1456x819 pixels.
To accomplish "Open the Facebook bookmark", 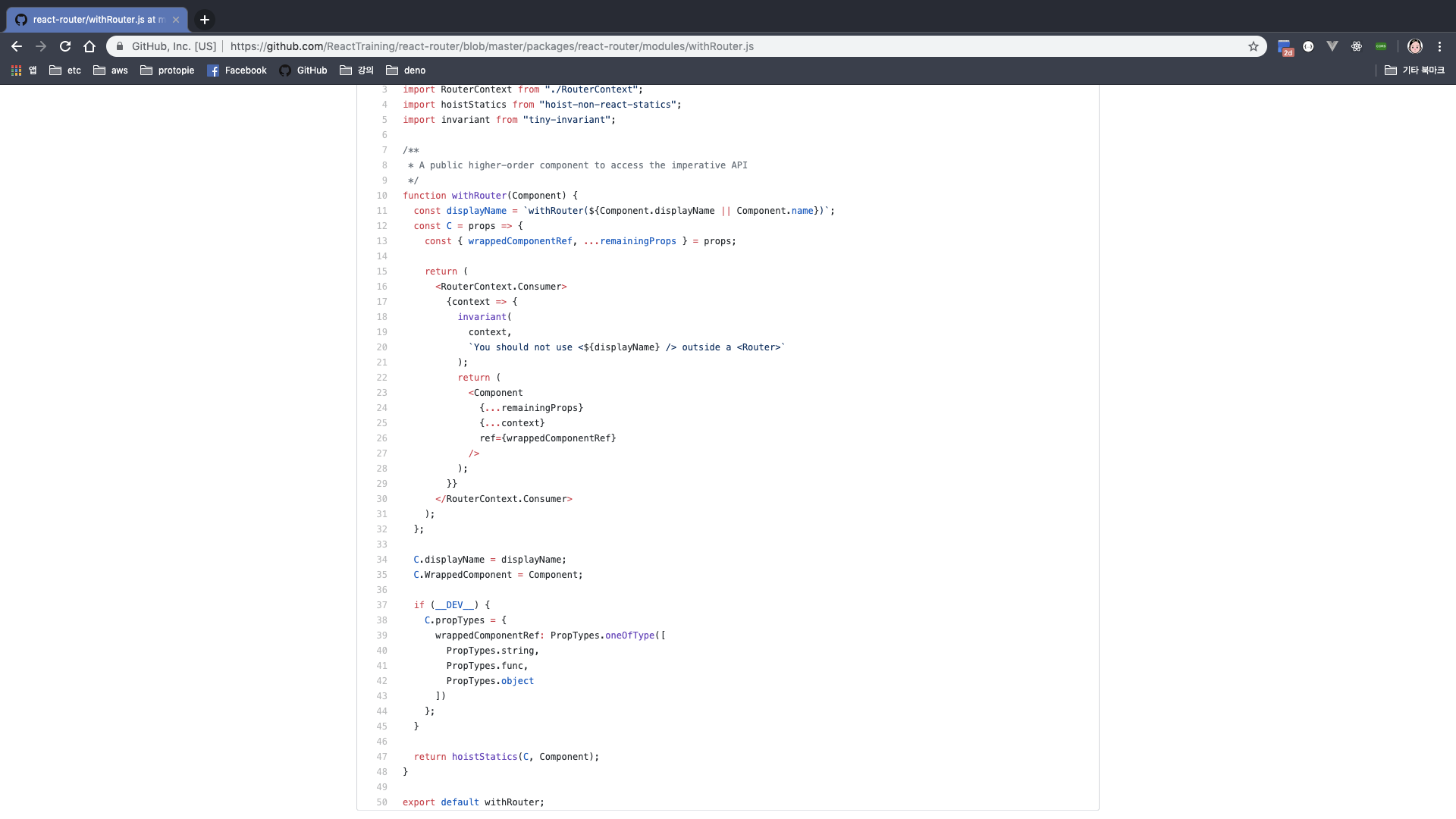I will point(237,71).
